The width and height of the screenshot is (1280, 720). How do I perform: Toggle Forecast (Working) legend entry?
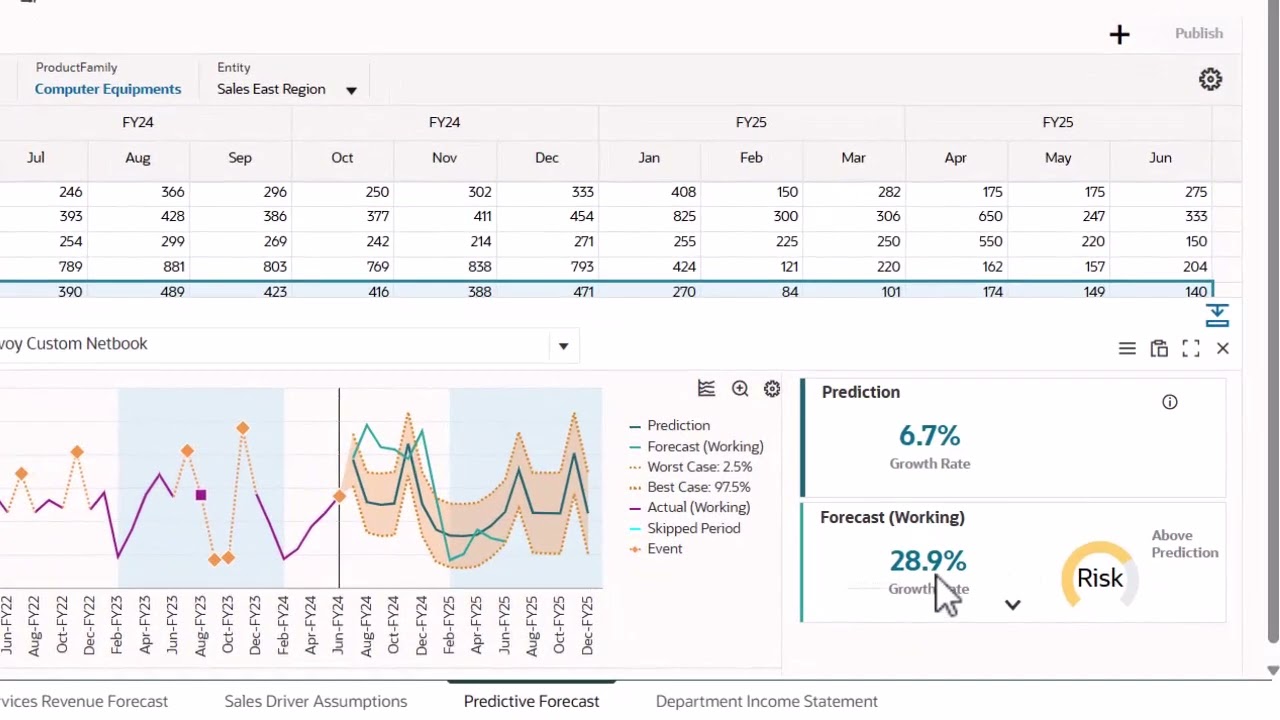(696, 446)
